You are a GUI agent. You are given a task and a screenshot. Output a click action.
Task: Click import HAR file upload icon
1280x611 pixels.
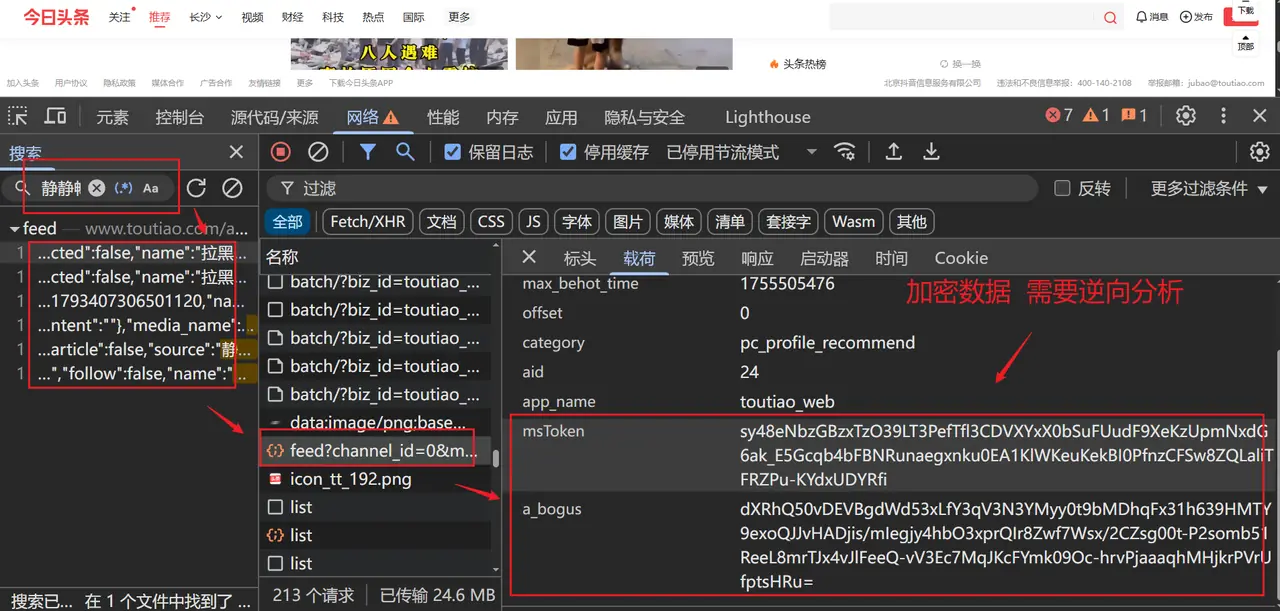point(894,152)
